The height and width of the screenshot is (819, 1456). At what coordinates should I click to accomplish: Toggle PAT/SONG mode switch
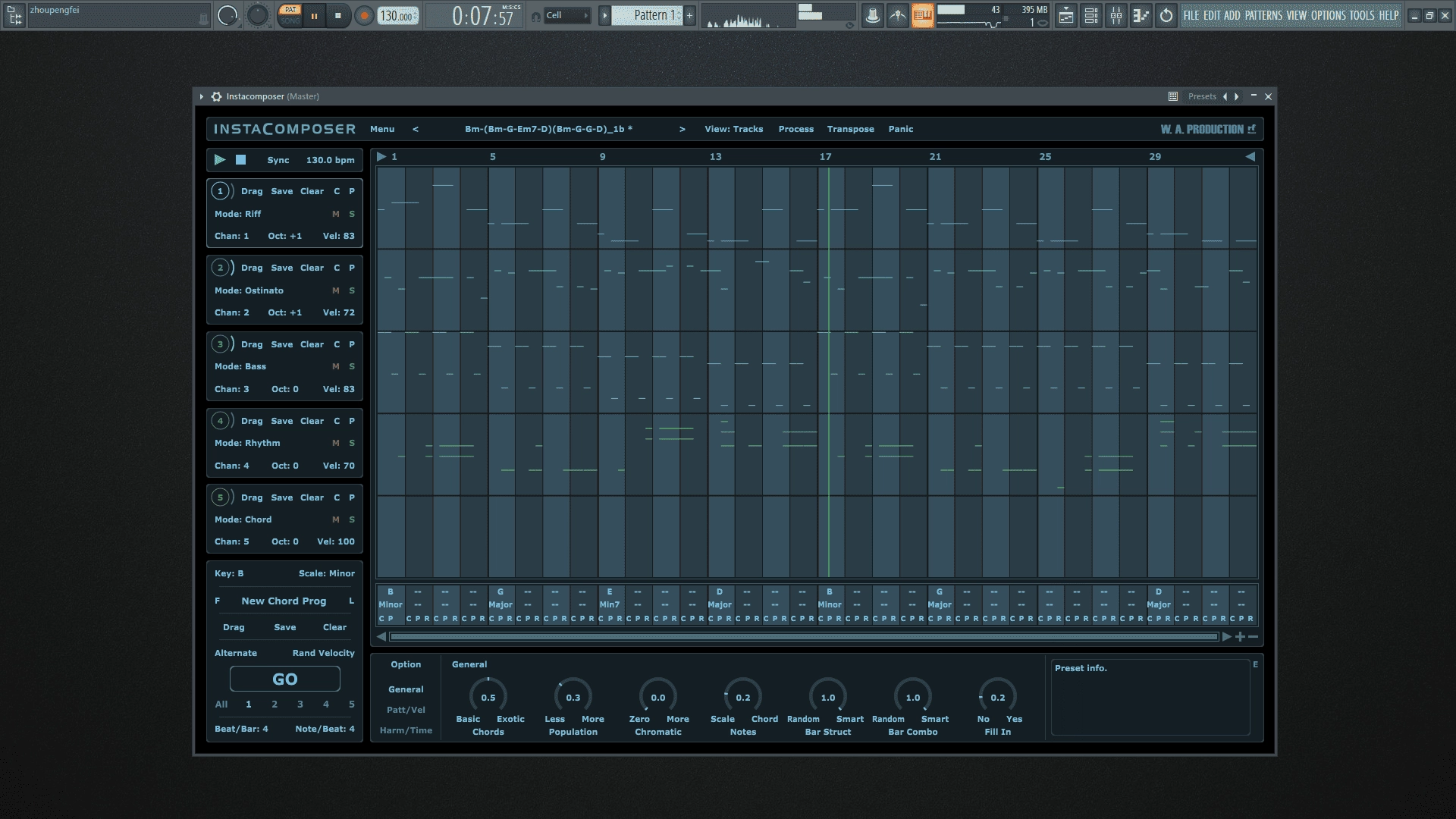pyautogui.click(x=290, y=15)
